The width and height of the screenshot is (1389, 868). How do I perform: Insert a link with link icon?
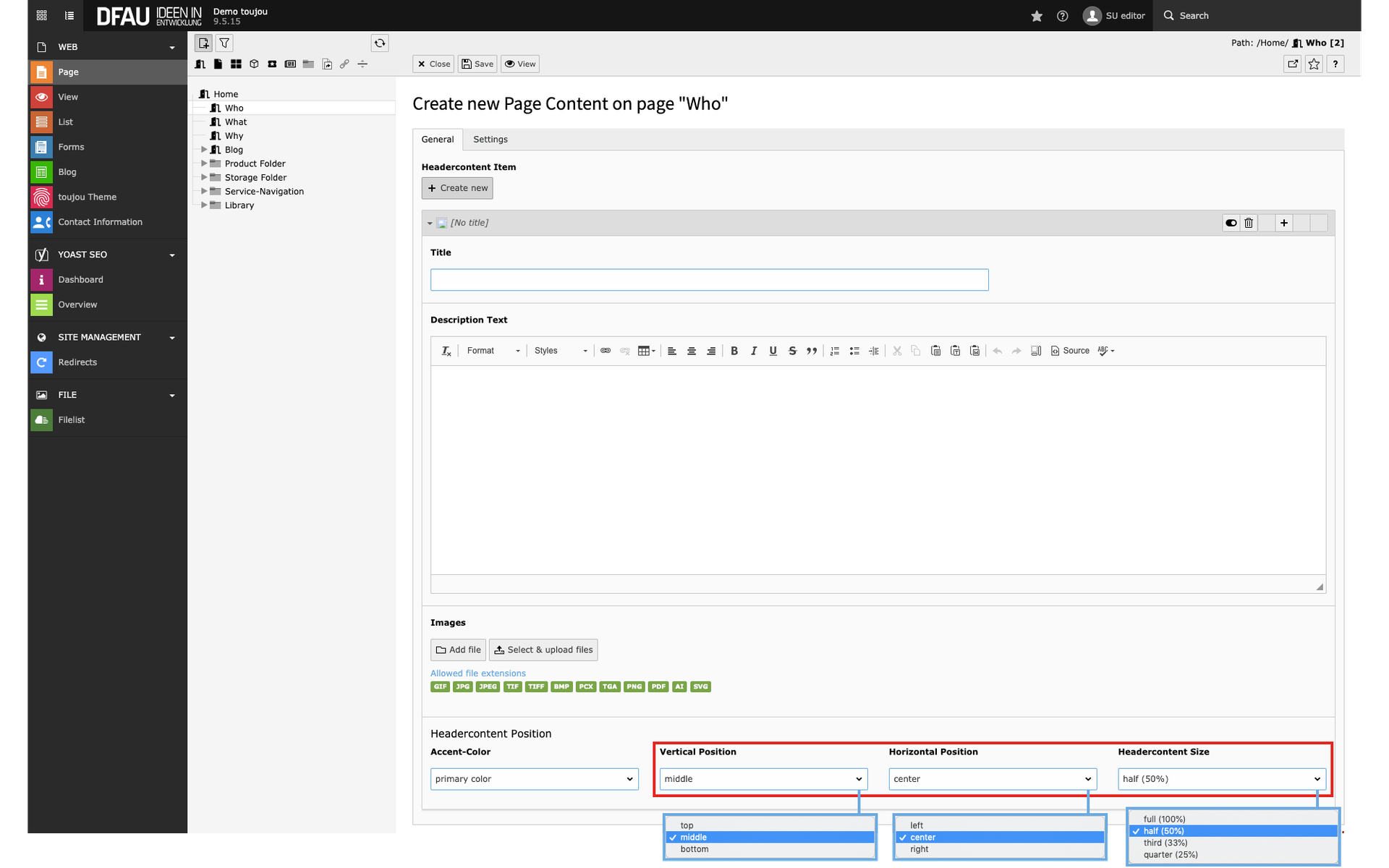pos(606,351)
